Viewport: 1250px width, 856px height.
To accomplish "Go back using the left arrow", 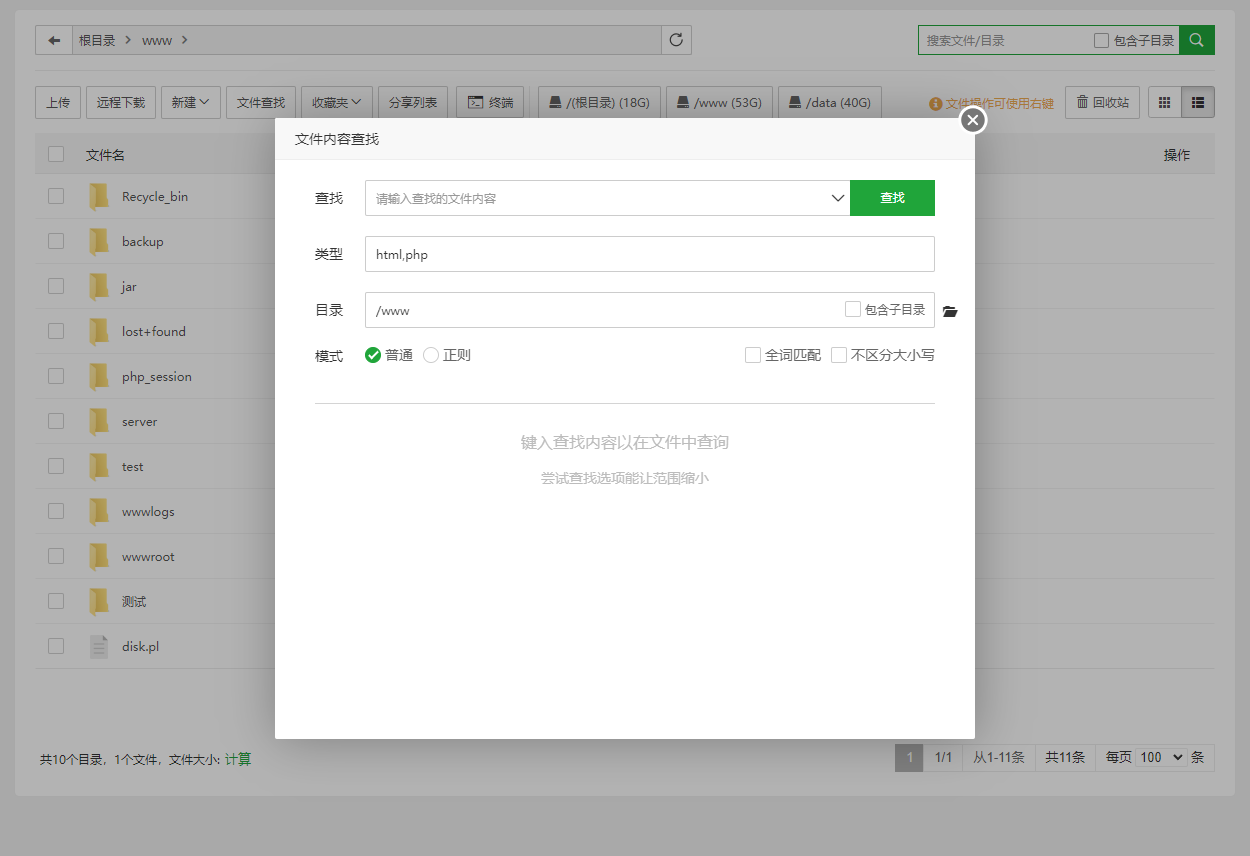I will (54, 40).
